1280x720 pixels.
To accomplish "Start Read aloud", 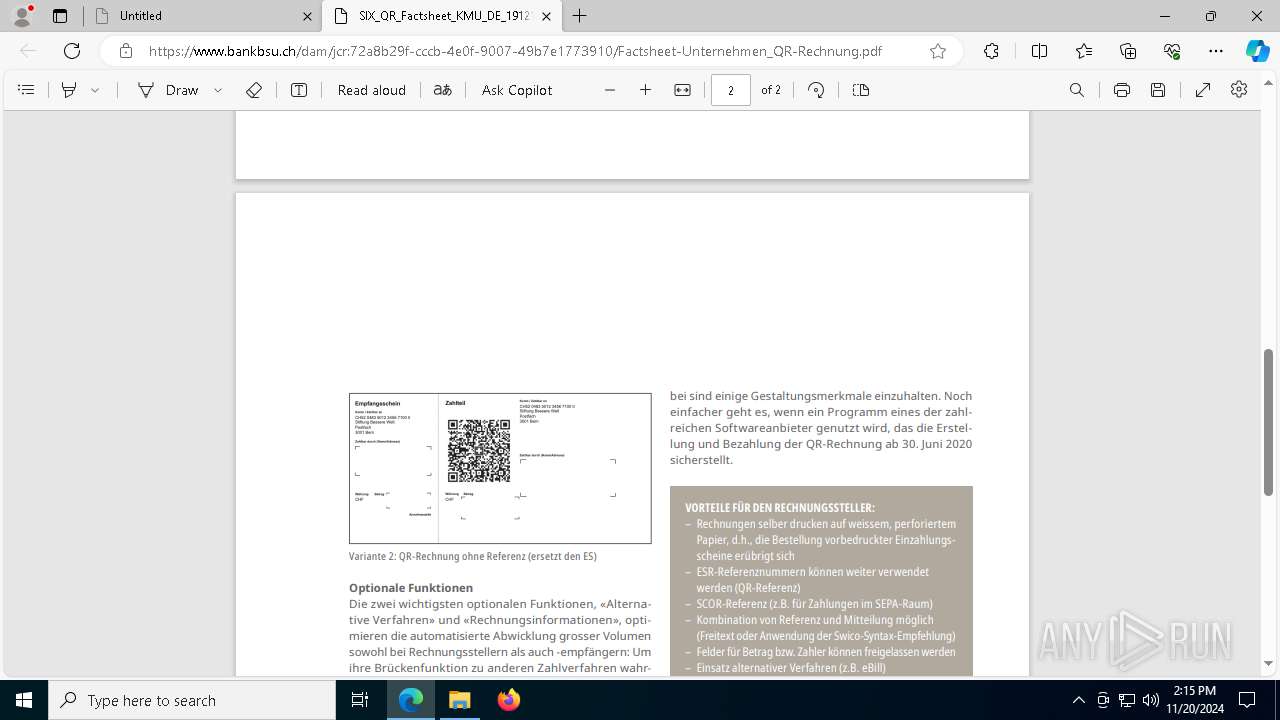I will click(x=372, y=90).
